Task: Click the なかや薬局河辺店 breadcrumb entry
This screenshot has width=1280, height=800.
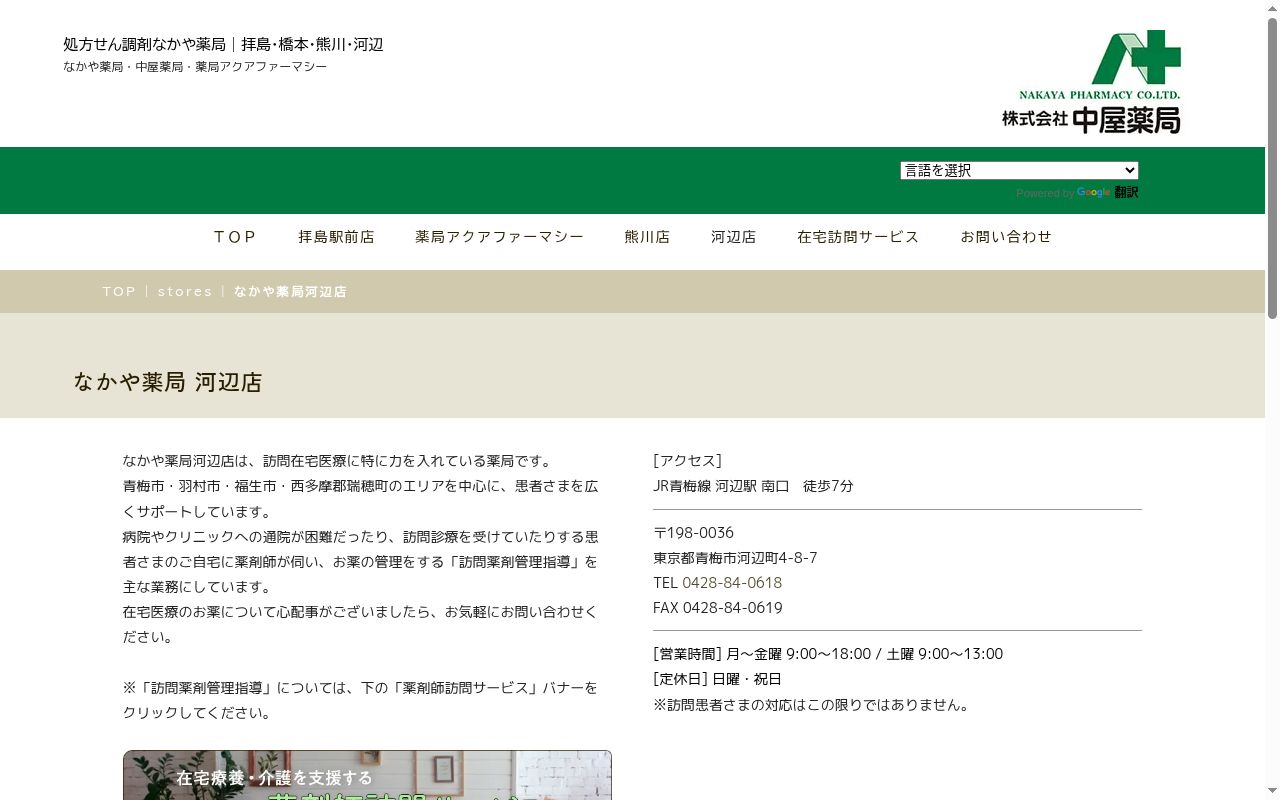Action: (x=290, y=292)
